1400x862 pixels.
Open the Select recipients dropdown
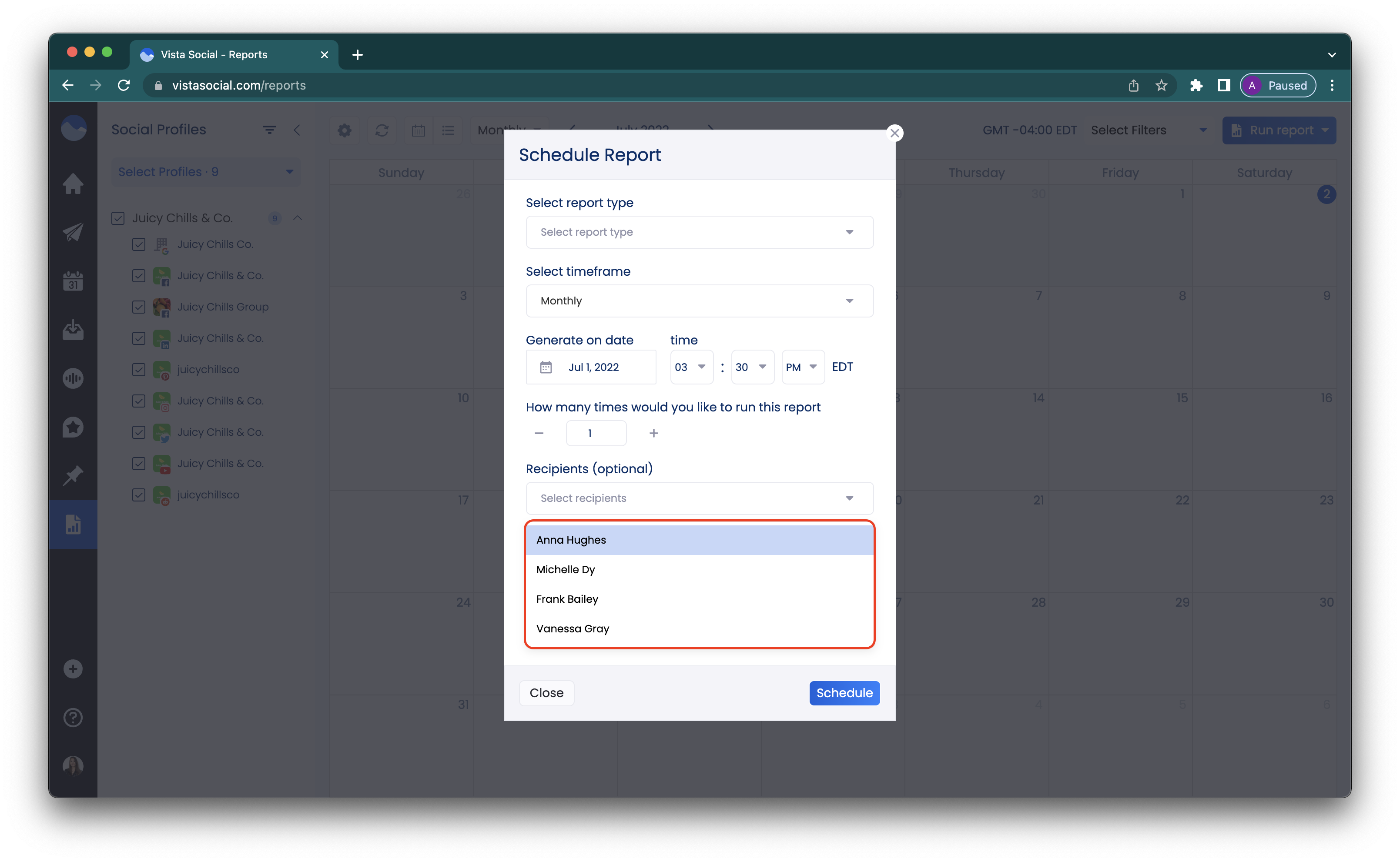click(699, 498)
